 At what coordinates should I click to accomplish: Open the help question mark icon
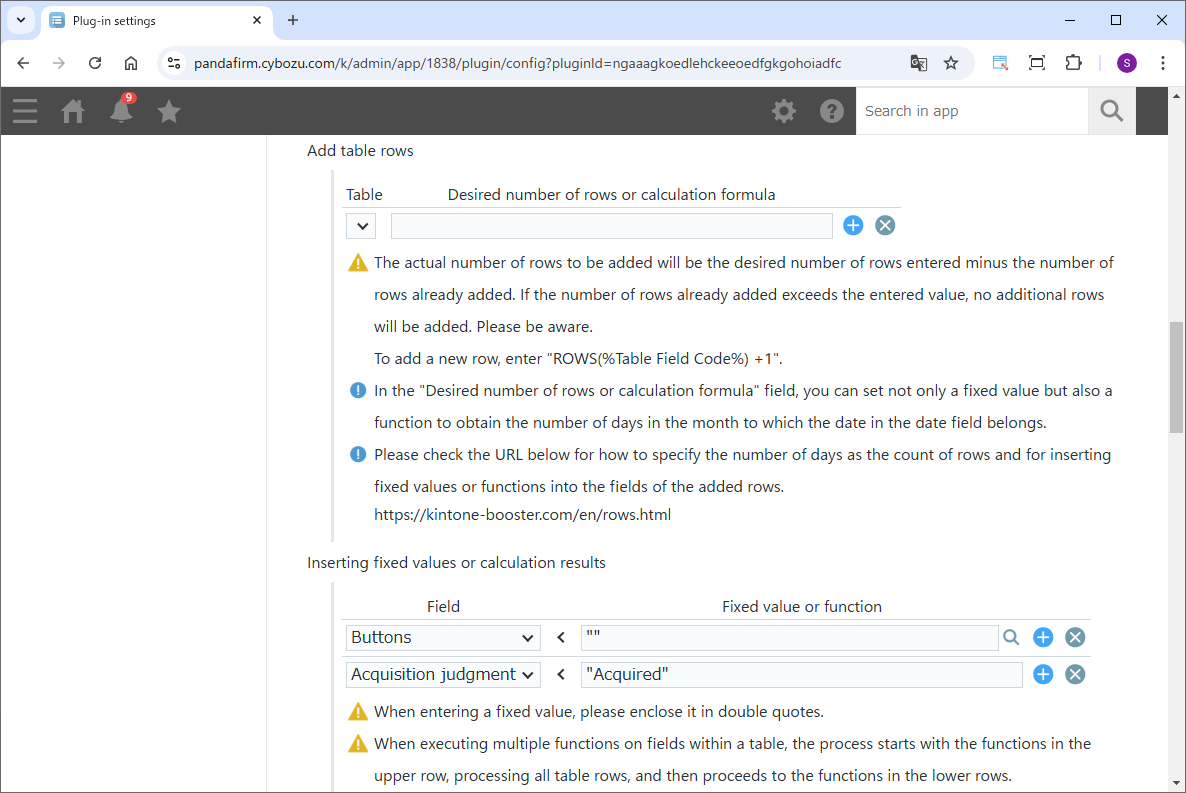[832, 111]
